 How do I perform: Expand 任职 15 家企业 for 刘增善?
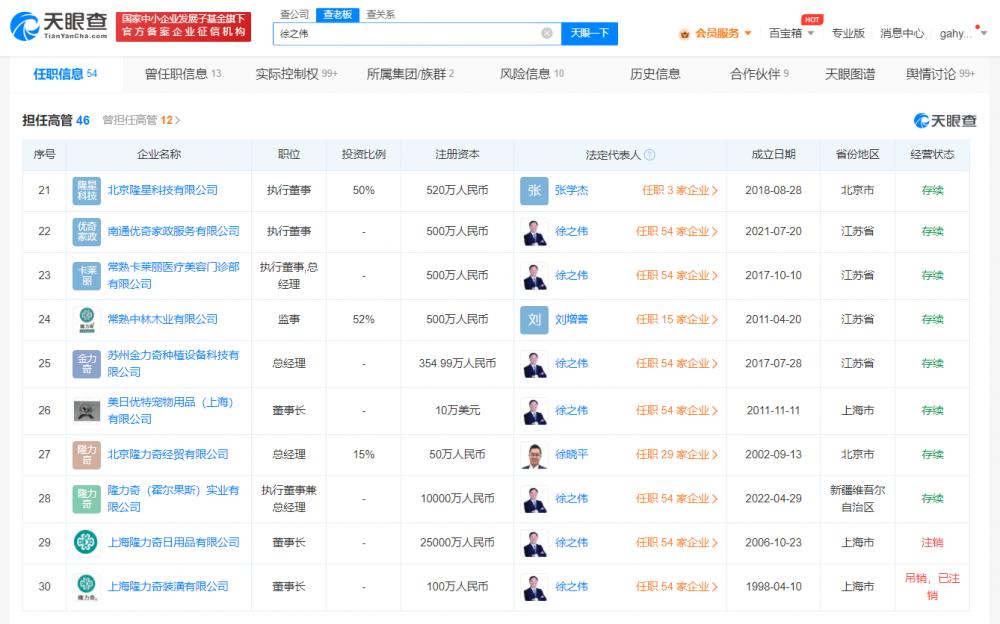[x=677, y=320]
